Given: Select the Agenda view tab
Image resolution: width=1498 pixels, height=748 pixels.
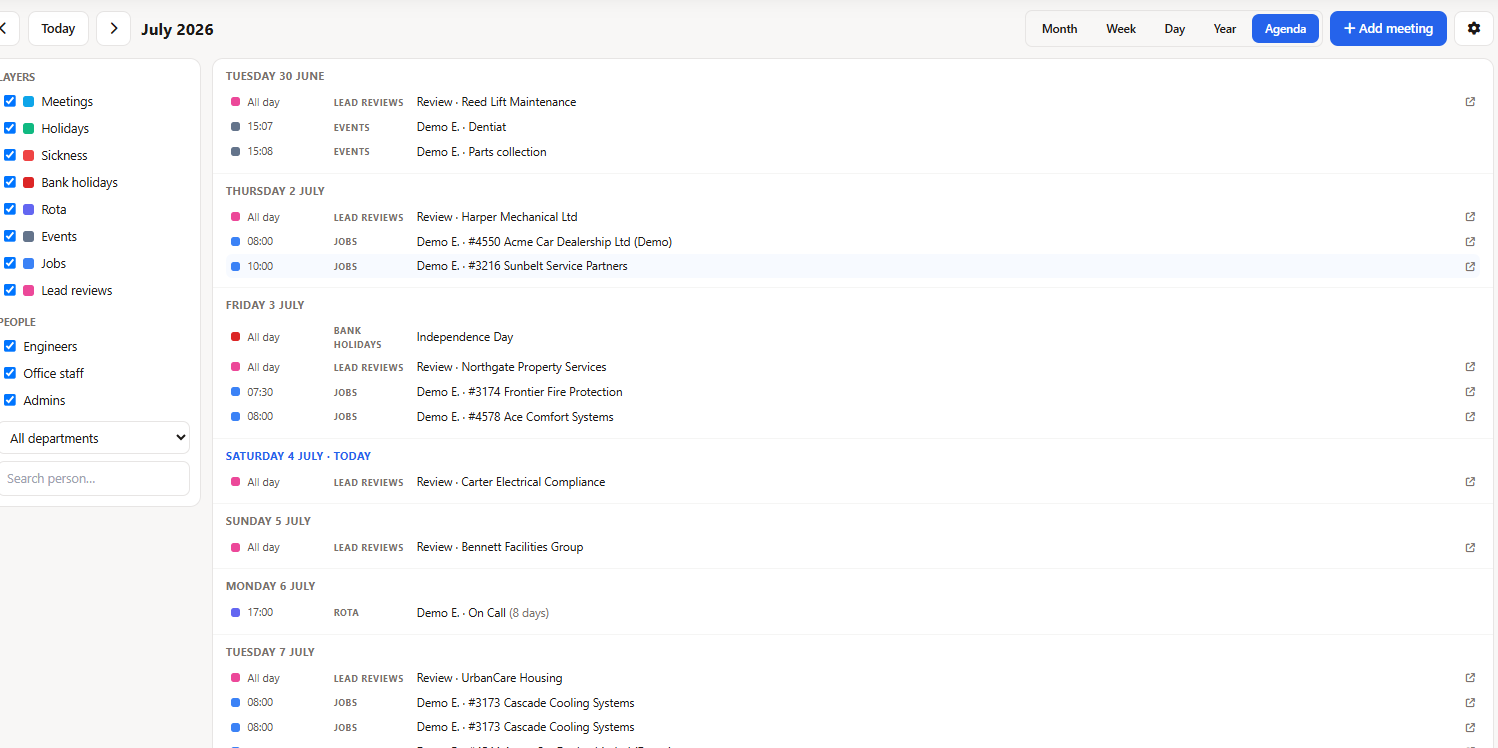Looking at the screenshot, I should (x=1285, y=29).
